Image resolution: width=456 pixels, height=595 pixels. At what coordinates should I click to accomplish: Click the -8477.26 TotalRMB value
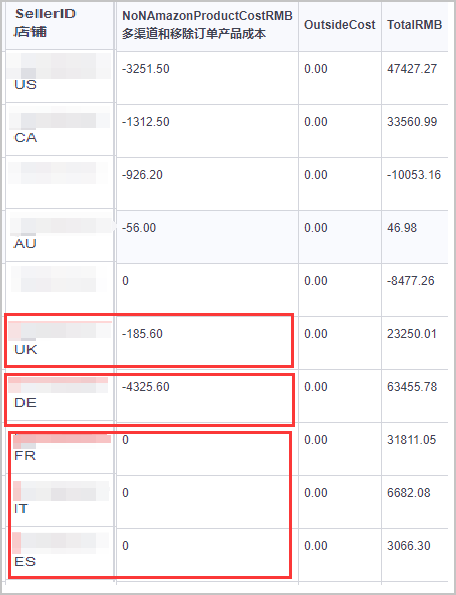[410, 281]
